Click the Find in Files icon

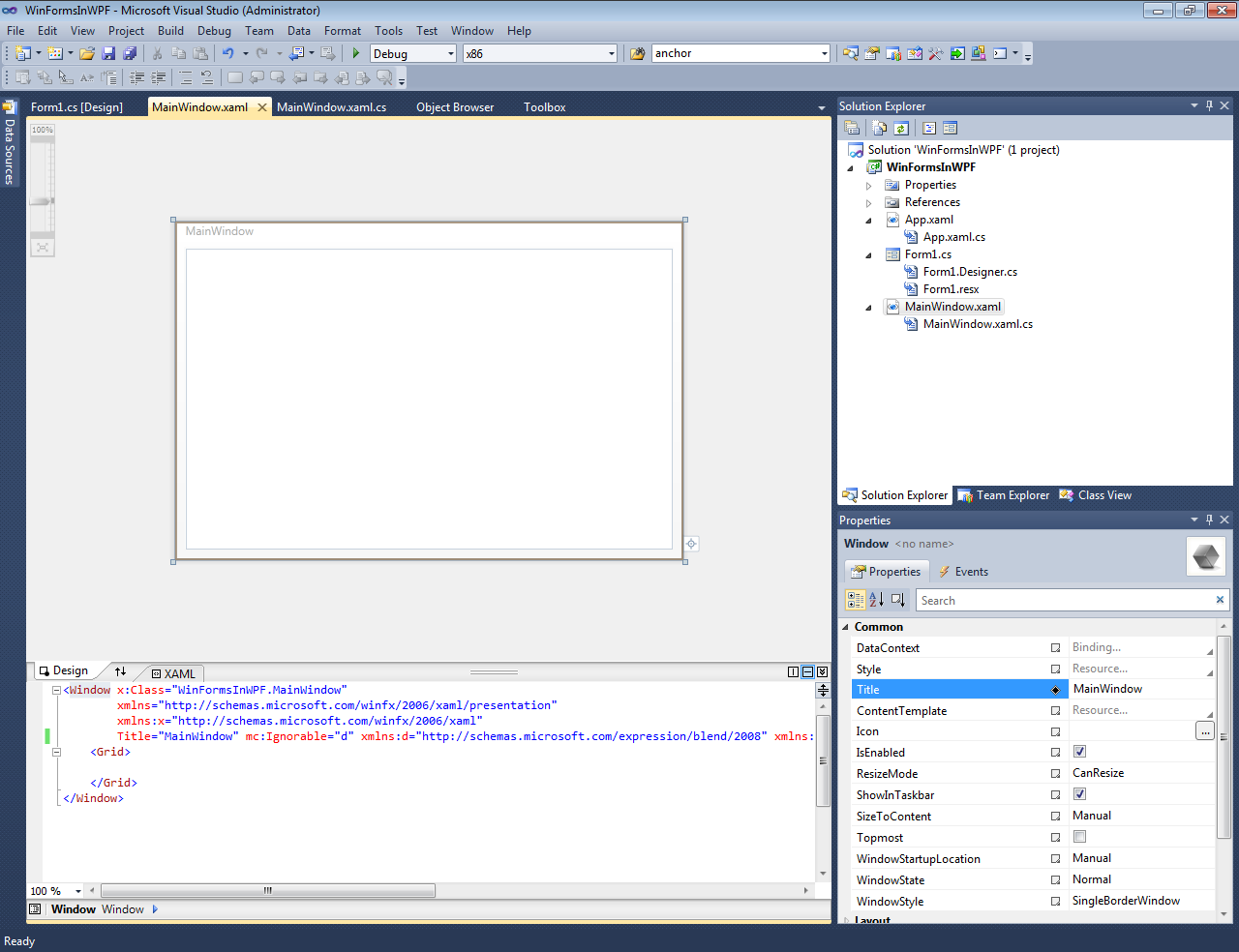click(637, 53)
